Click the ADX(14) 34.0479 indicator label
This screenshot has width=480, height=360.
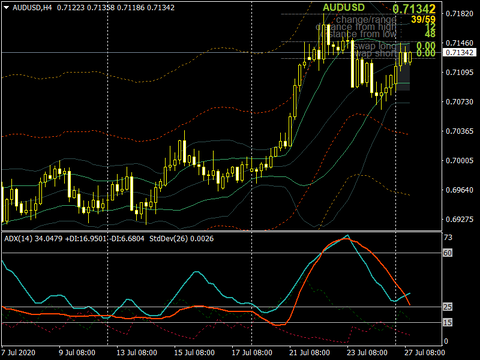pos(33,239)
